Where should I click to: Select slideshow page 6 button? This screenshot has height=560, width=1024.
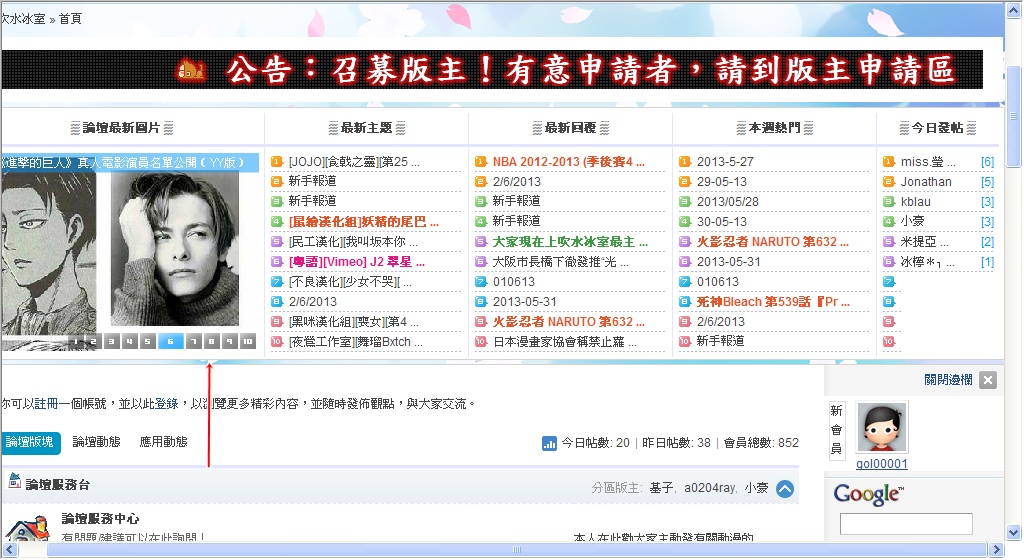170,341
